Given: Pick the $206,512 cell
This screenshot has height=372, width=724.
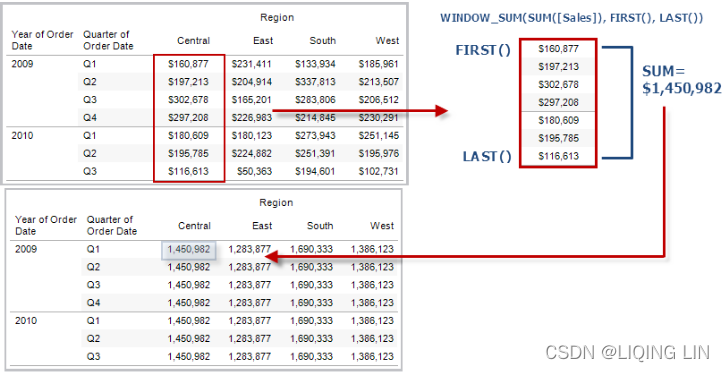Looking at the screenshot, I should coord(378,100).
